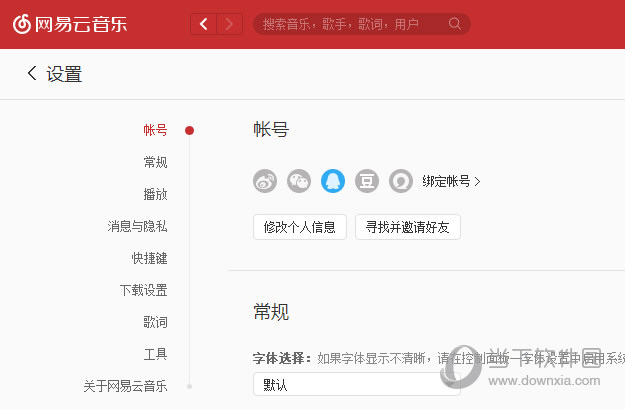Select 工具 in the settings sidebar

pyautogui.click(x=155, y=354)
